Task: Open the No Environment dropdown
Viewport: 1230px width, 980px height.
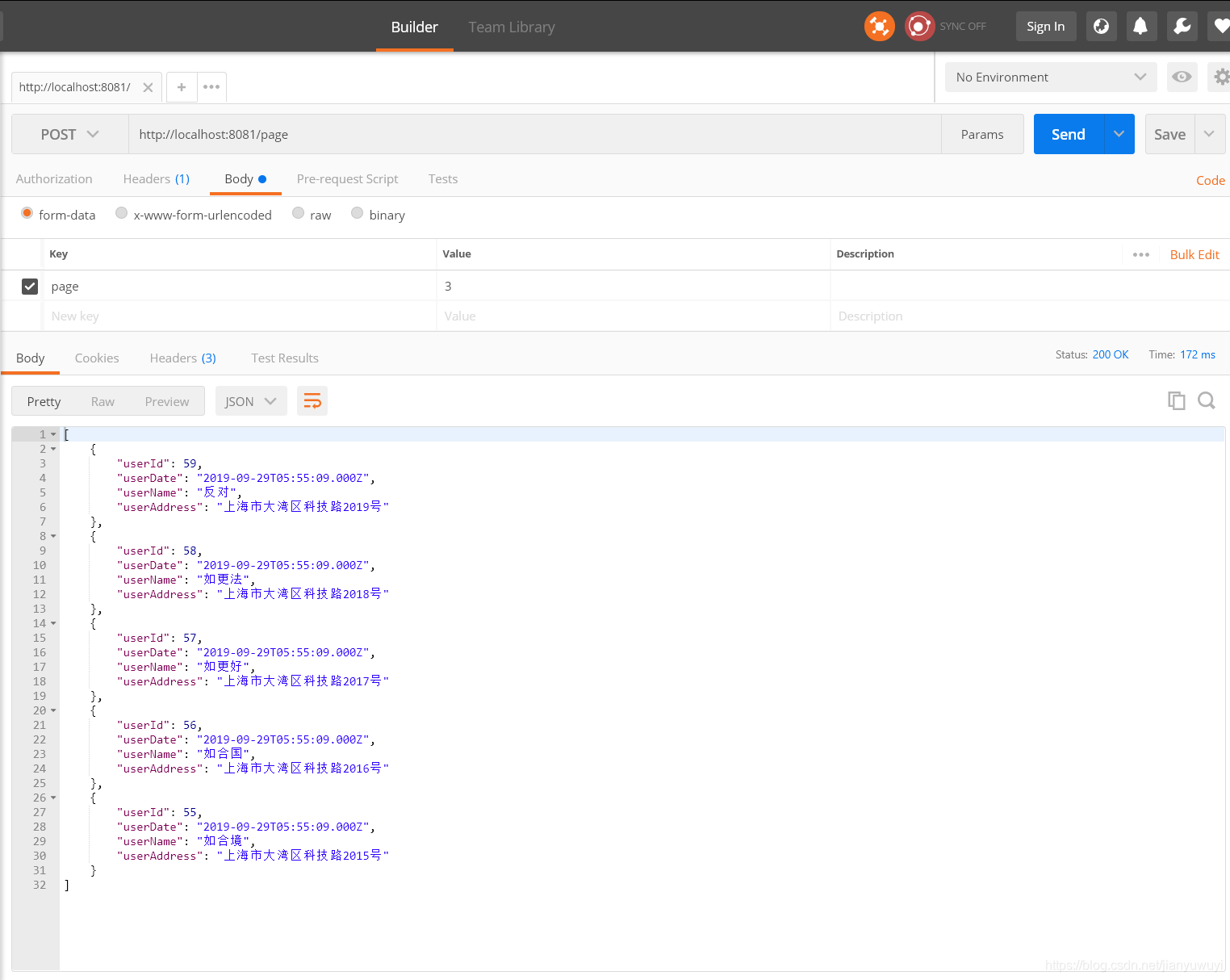Action: pos(1051,77)
